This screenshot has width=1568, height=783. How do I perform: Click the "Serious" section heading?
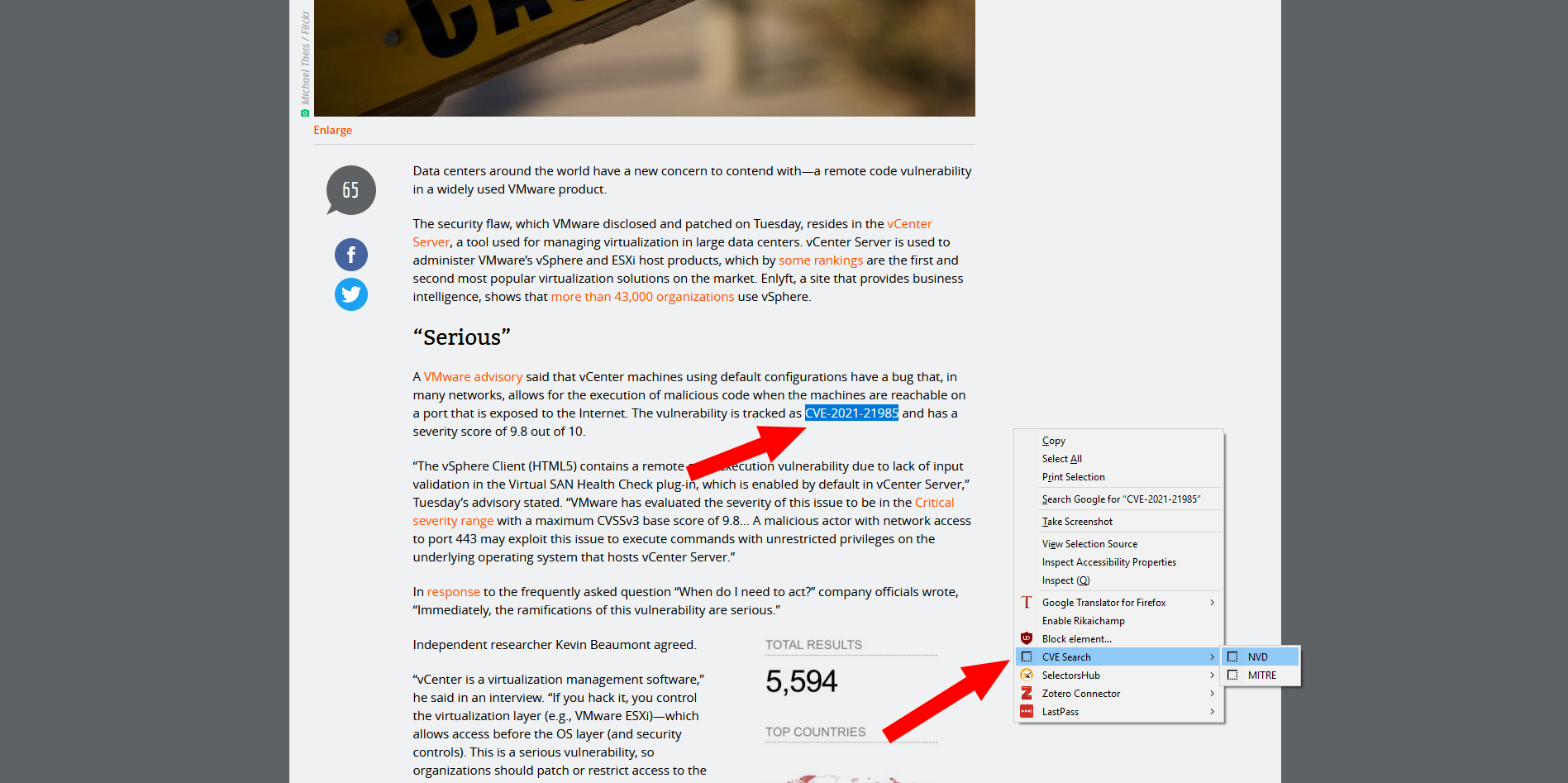(462, 337)
